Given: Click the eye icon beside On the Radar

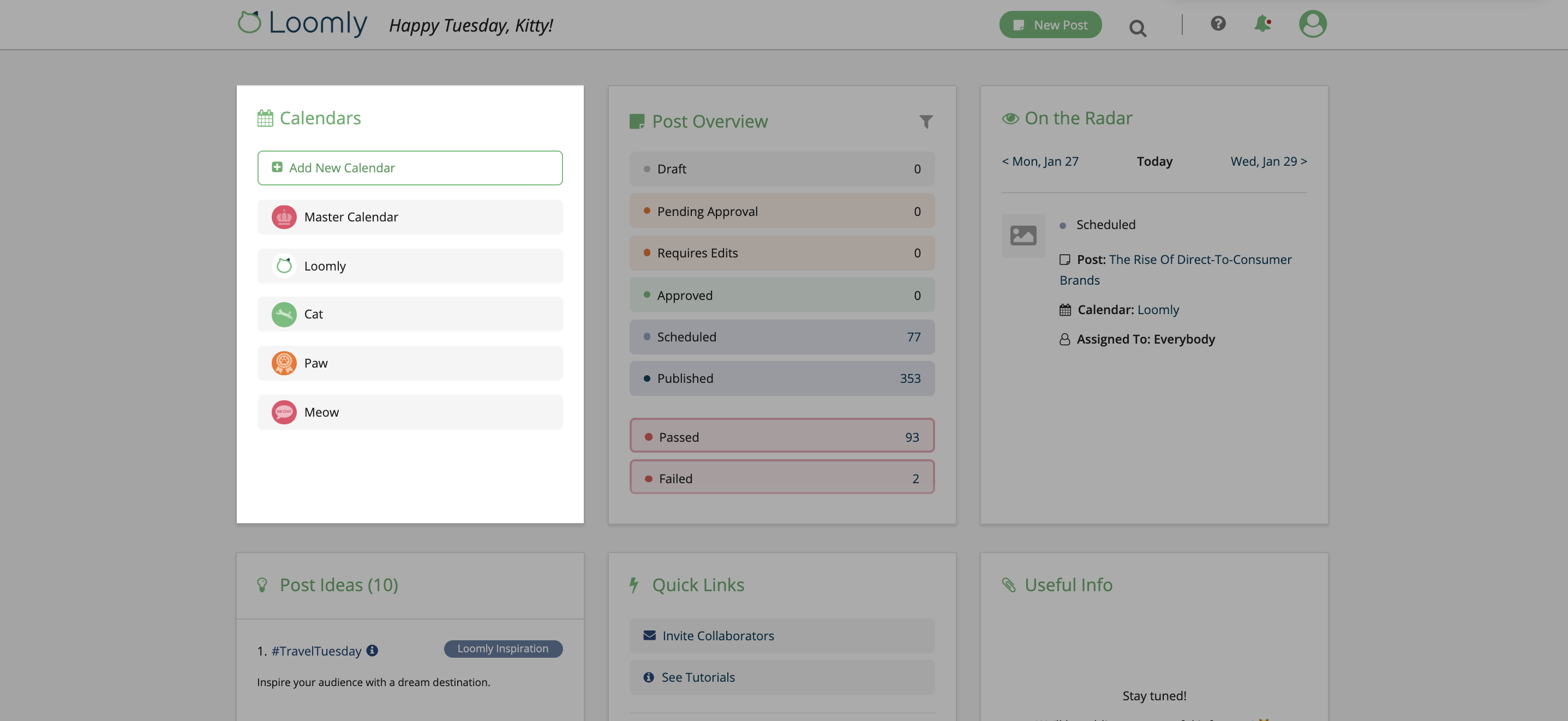Looking at the screenshot, I should click(x=1010, y=119).
